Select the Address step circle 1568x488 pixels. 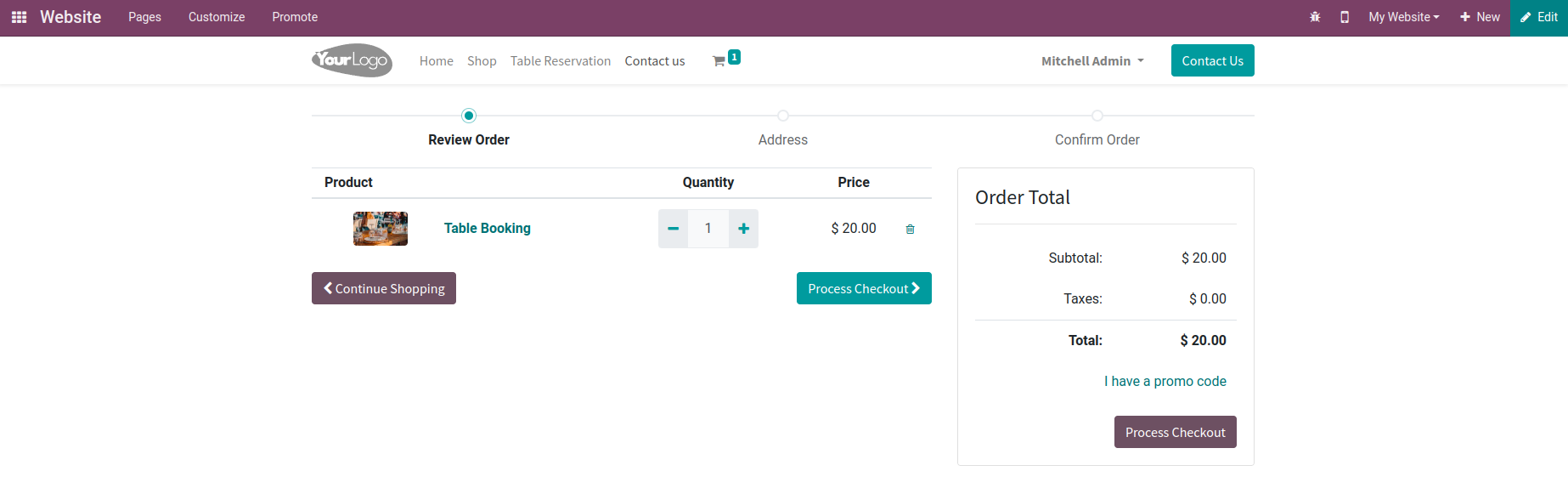point(783,116)
